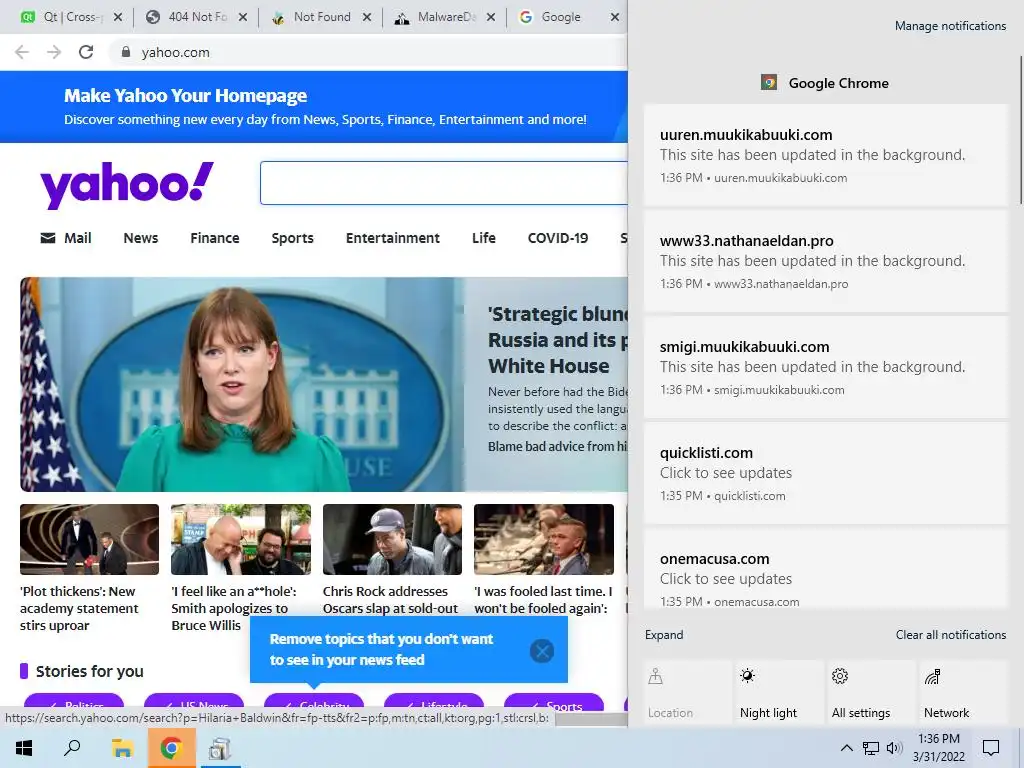This screenshot has width=1024, height=768.
Task: Click Manage notifications link
Action: (x=950, y=26)
